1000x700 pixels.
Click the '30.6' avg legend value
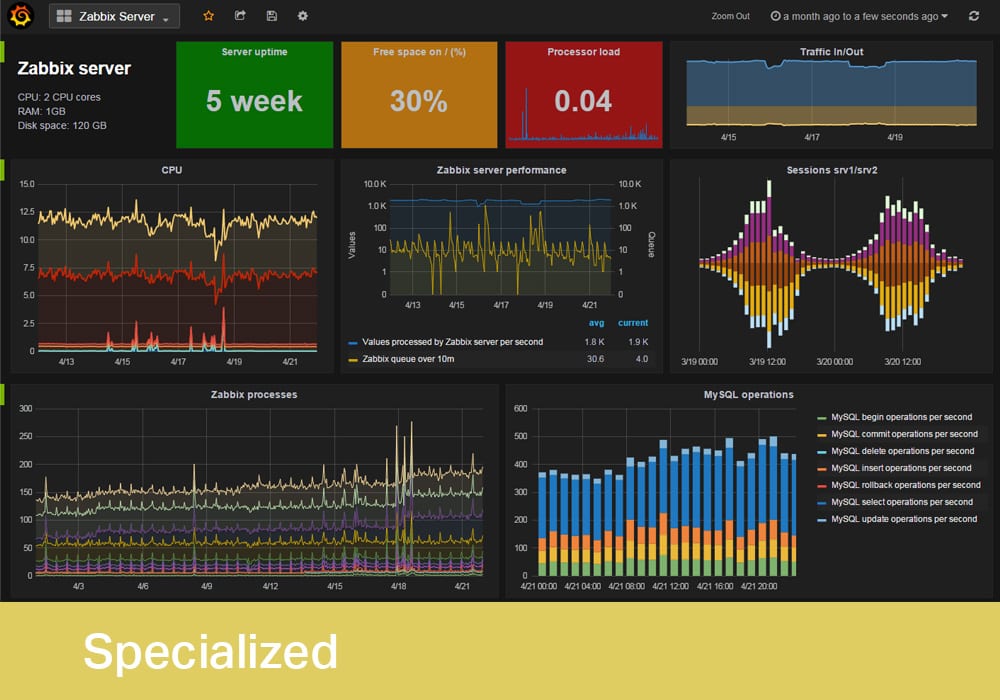[x=596, y=359]
